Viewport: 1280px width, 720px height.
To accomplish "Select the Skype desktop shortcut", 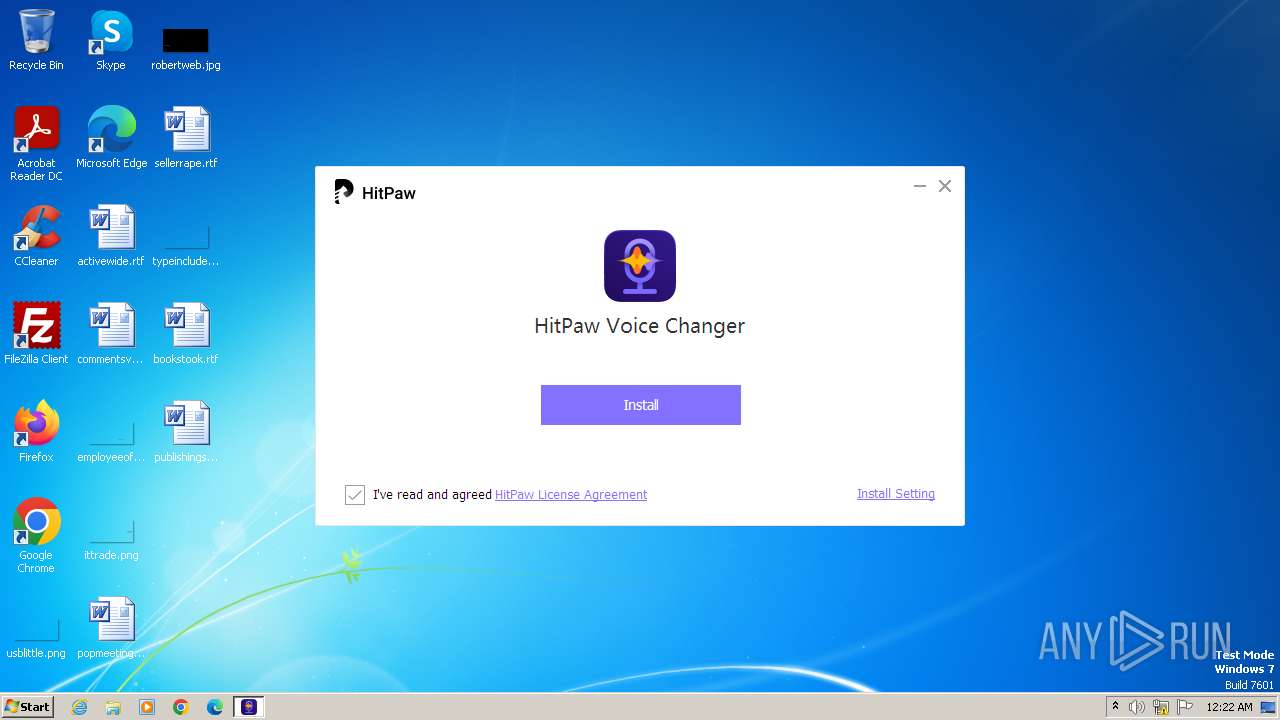I will click(x=111, y=40).
